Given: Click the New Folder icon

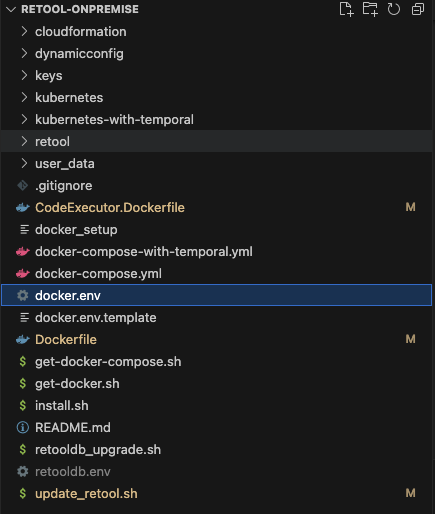Looking at the screenshot, I should (x=370, y=9).
